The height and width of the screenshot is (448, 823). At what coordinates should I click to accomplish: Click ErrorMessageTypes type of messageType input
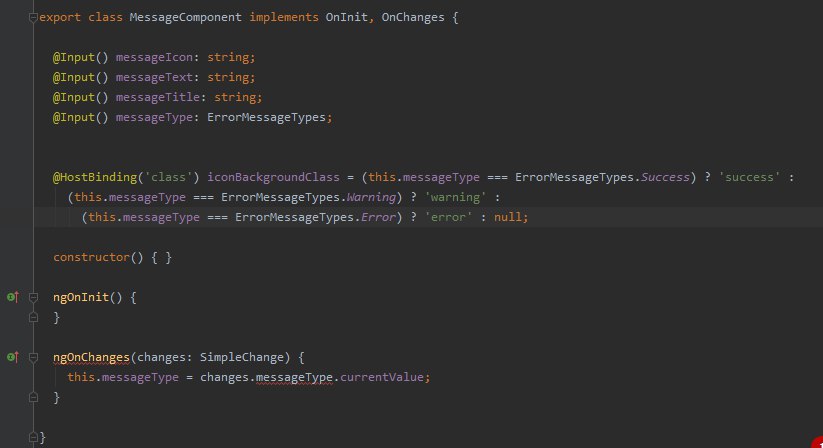click(x=266, y=117)
